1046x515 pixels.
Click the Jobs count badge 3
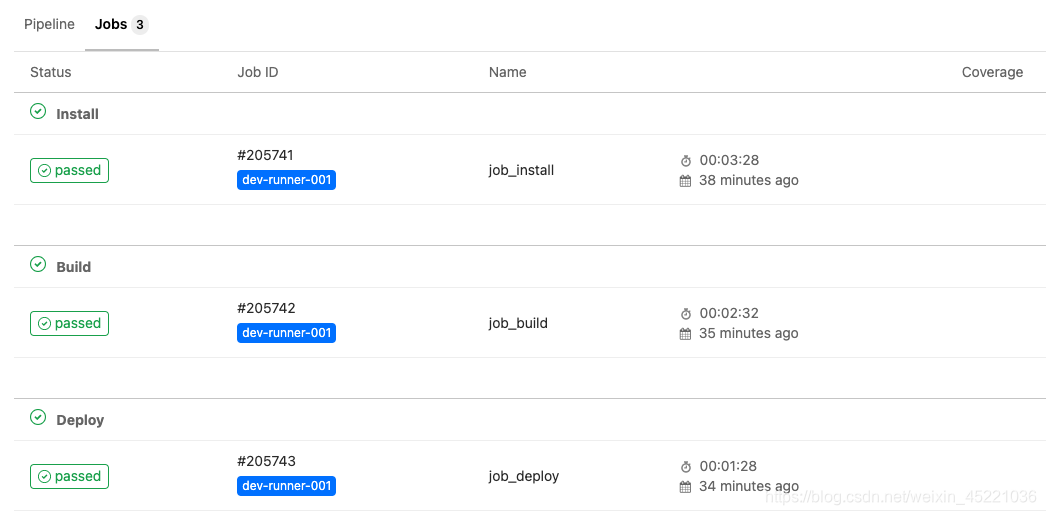139,25
